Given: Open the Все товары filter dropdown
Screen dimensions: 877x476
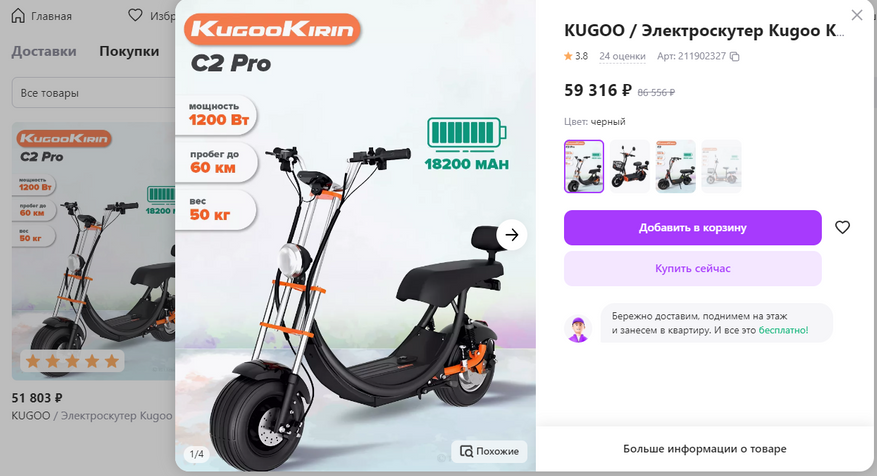Looking at the screenshot, I should coord(93,93).
